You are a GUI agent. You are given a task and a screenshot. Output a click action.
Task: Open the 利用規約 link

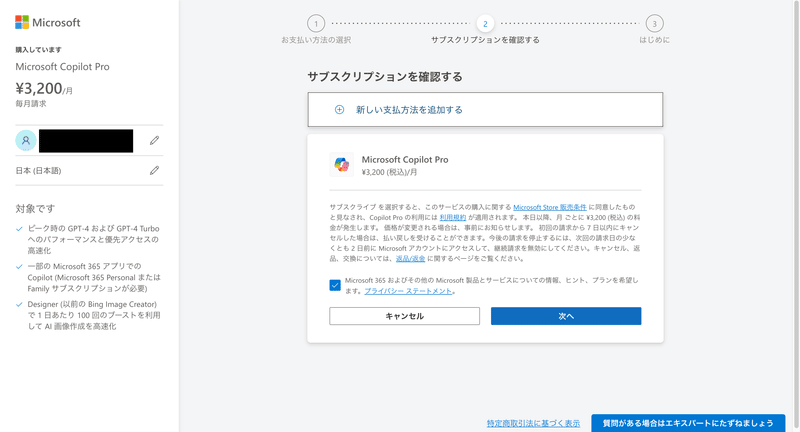coord(453,217)
